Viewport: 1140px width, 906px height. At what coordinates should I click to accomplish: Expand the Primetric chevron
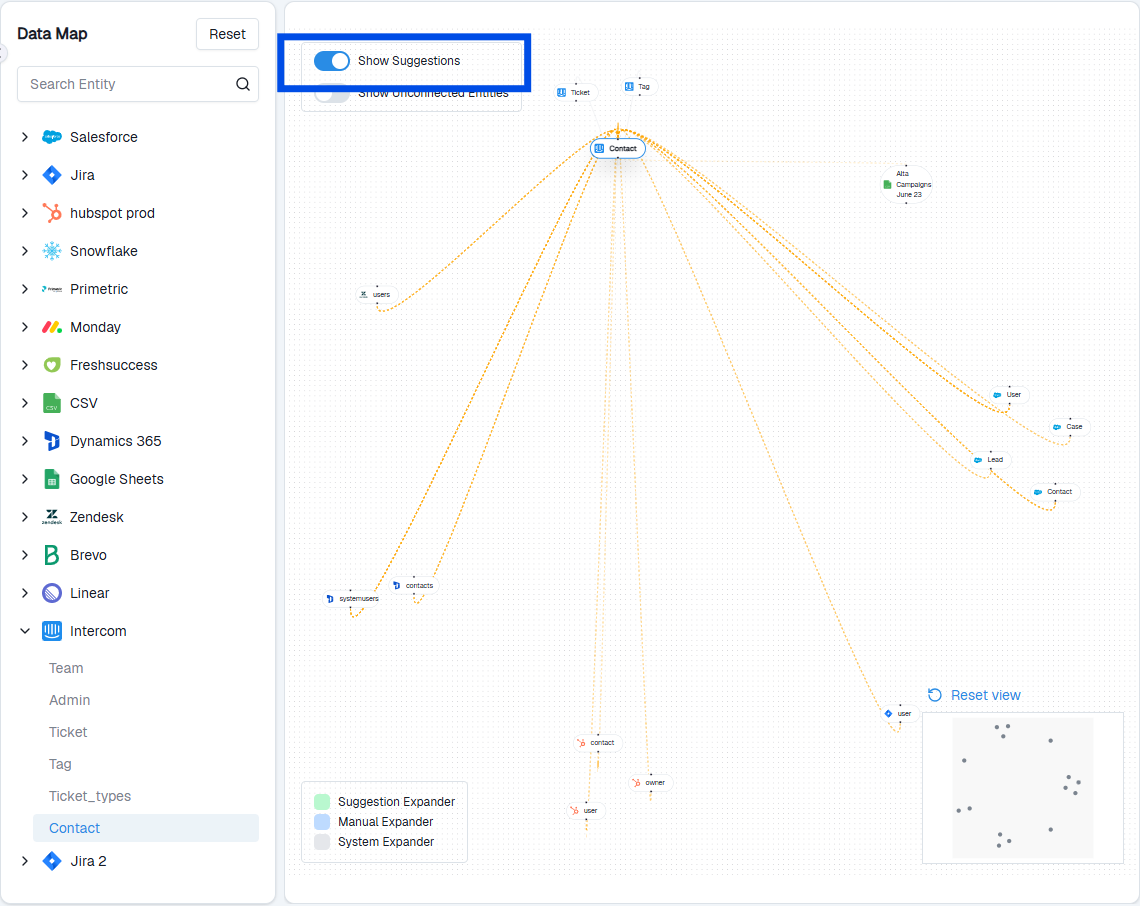[25, 289]
